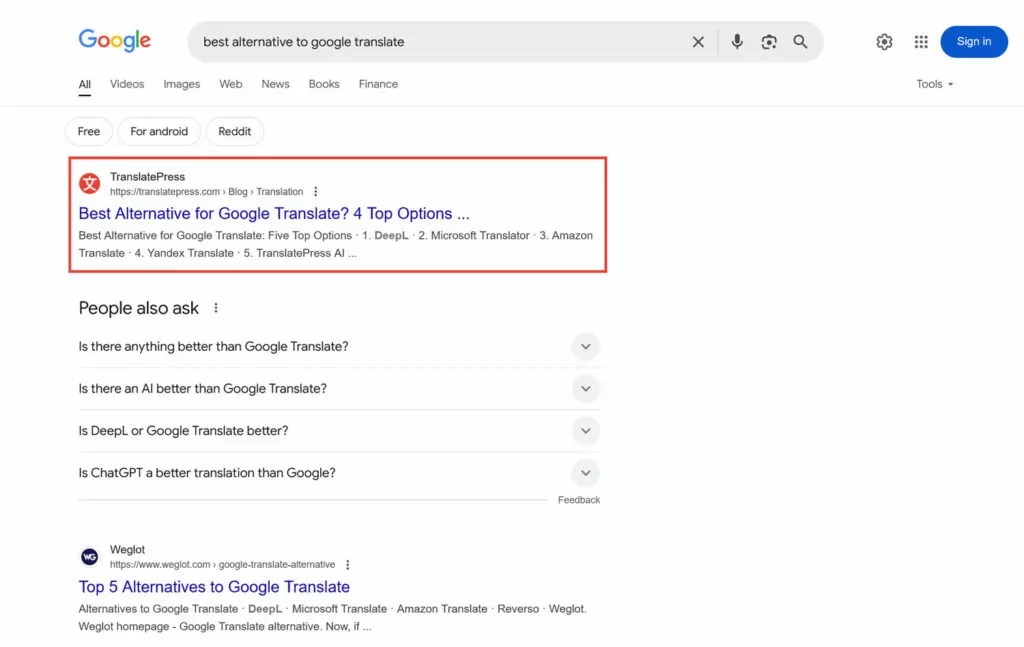Click the Feedback link
Viewport: 1024px width, 647px height.
579,500
